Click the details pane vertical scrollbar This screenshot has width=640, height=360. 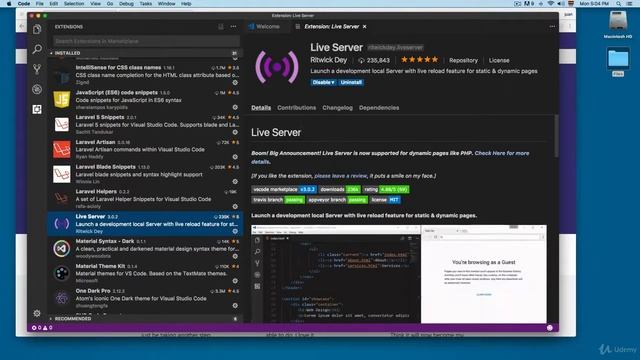tap(556, 136)
